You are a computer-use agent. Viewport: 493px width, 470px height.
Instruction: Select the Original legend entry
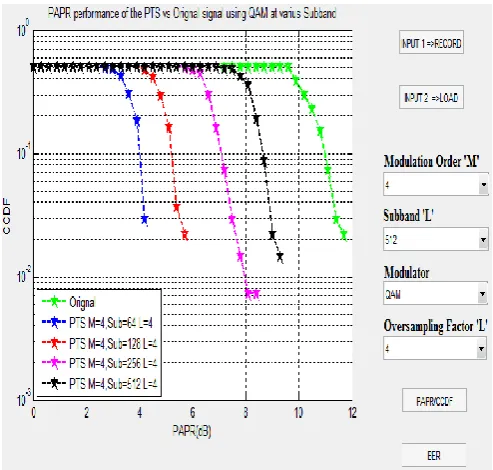click(x=69, y=302)
